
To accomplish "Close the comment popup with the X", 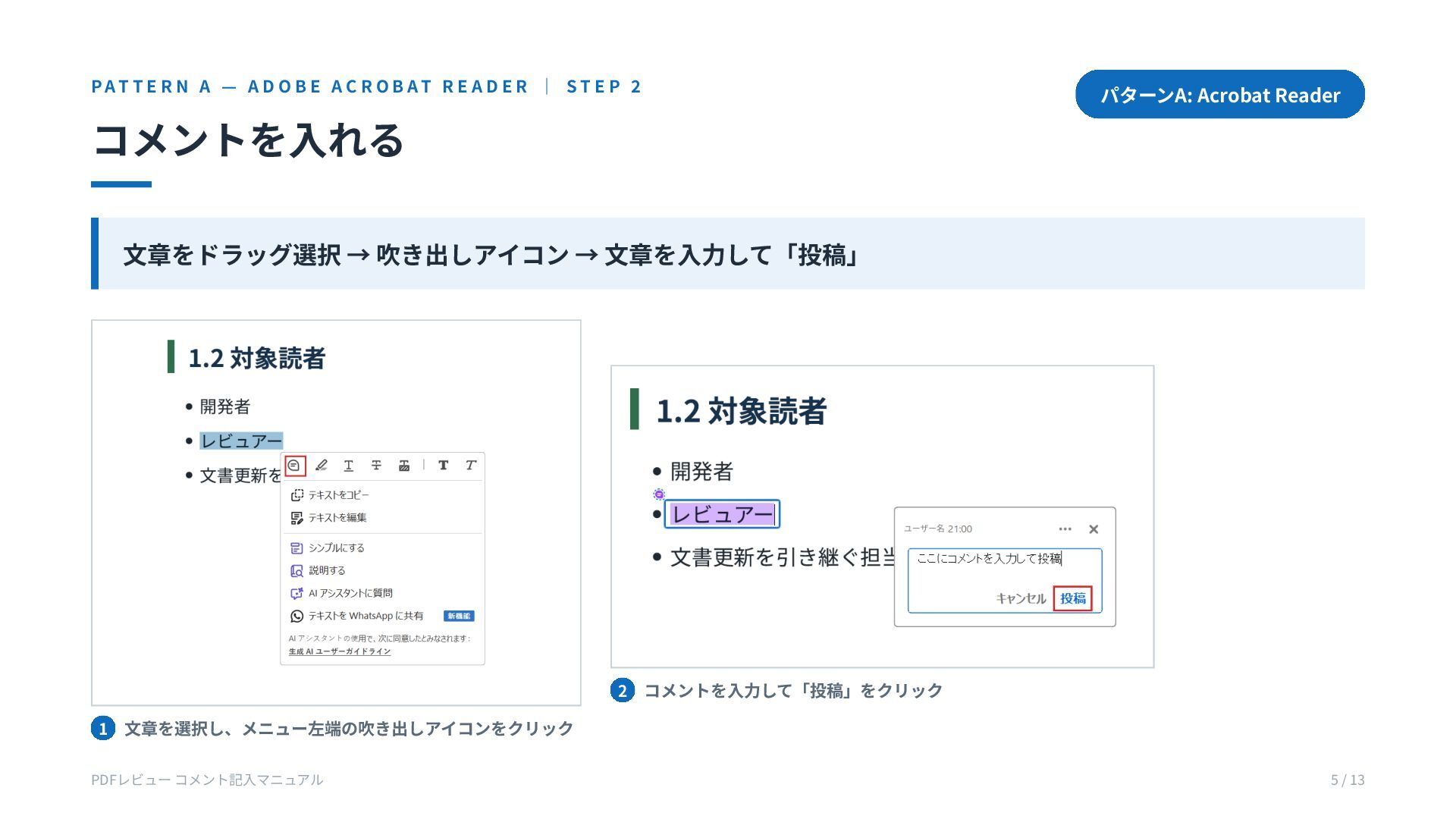I will click(1094, 529).
